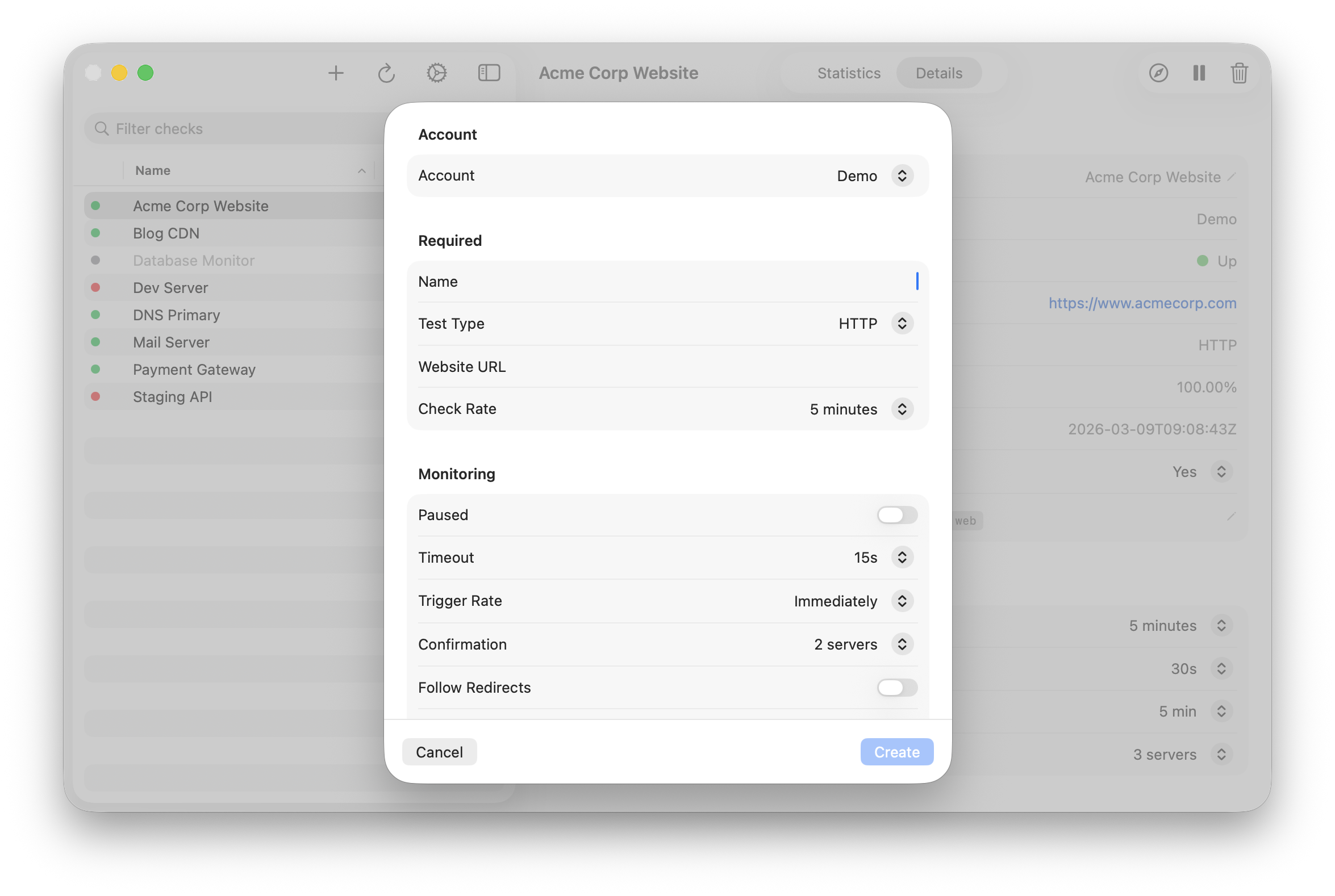Open the Confirmation 2 servers dropdown

tap(902, 644)
